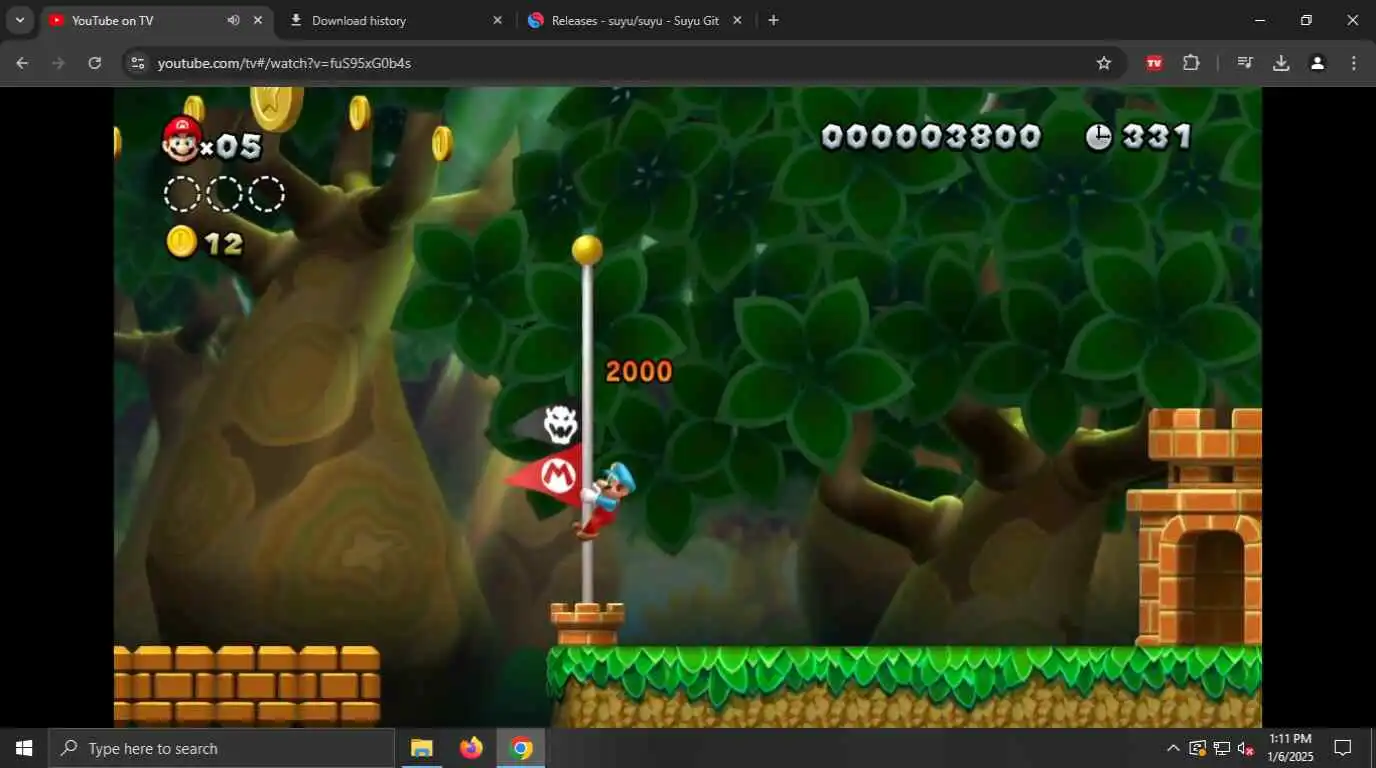This screenshot has width=1376, height=768.
Task: Open the clock showing 1:11 PM
Action: pyautogui.click(x=1289, y=748)
